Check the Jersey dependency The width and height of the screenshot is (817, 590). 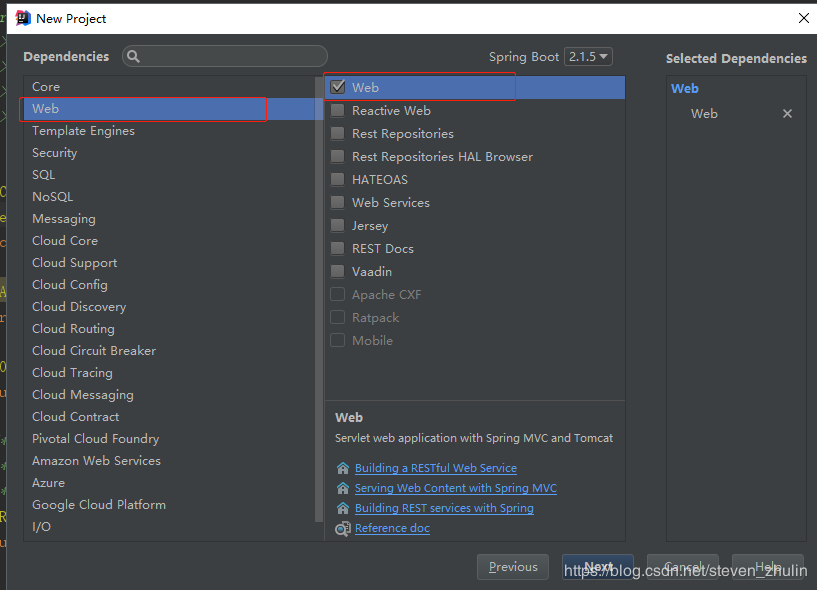(337, 225)
